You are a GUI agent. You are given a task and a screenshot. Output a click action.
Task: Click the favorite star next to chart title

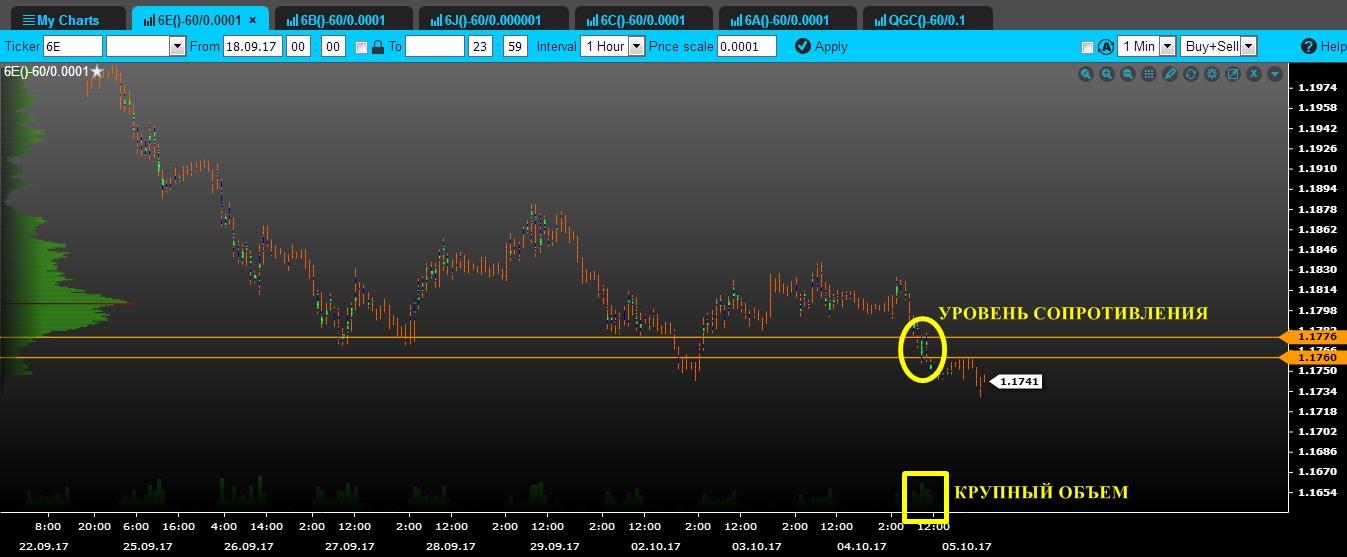click(x=97, y=72)
